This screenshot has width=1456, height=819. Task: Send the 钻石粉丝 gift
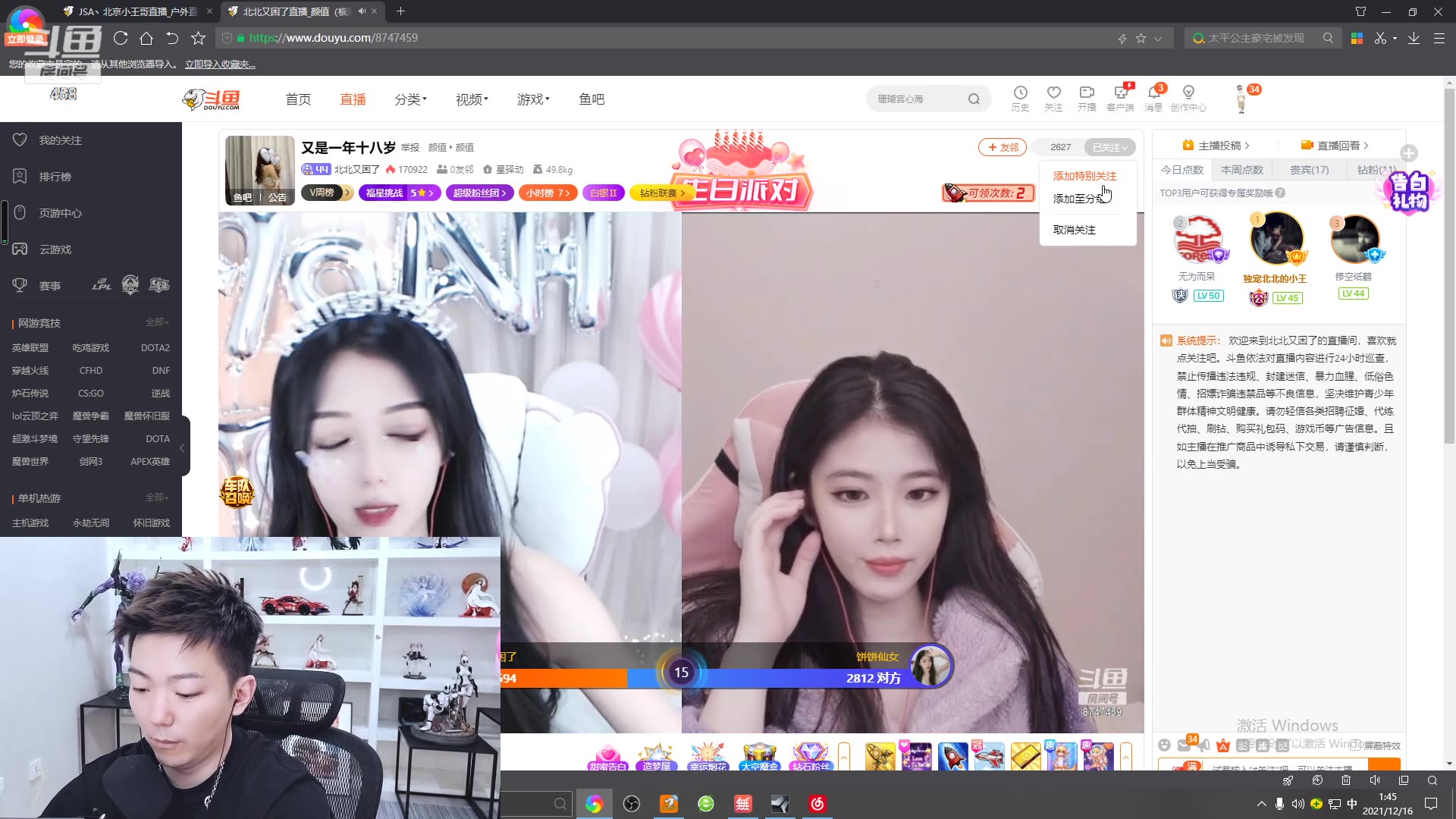click(810, 757)
